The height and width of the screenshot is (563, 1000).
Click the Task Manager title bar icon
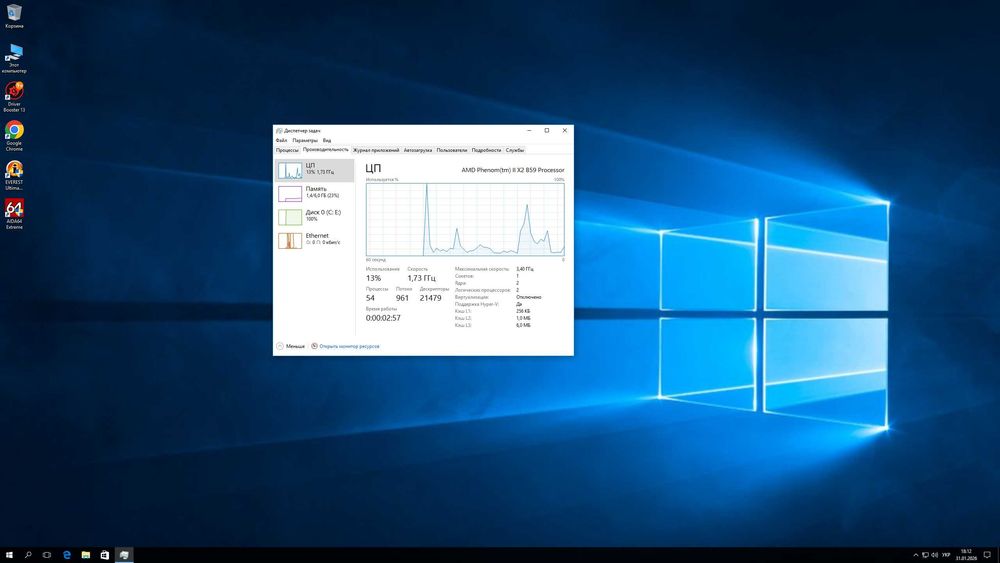(x=279, y=131)
